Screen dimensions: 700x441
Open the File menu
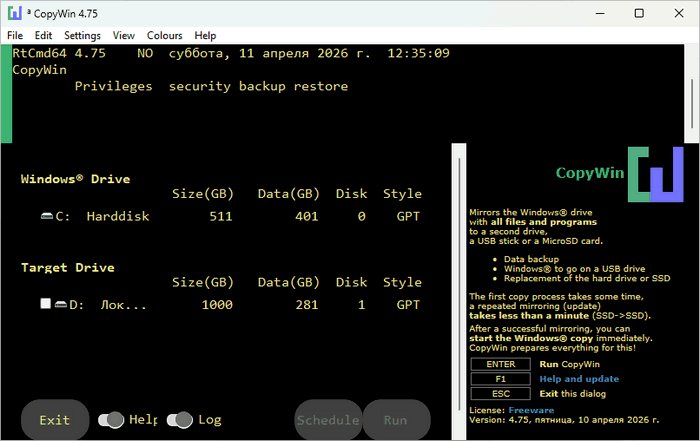pos(15,35)
